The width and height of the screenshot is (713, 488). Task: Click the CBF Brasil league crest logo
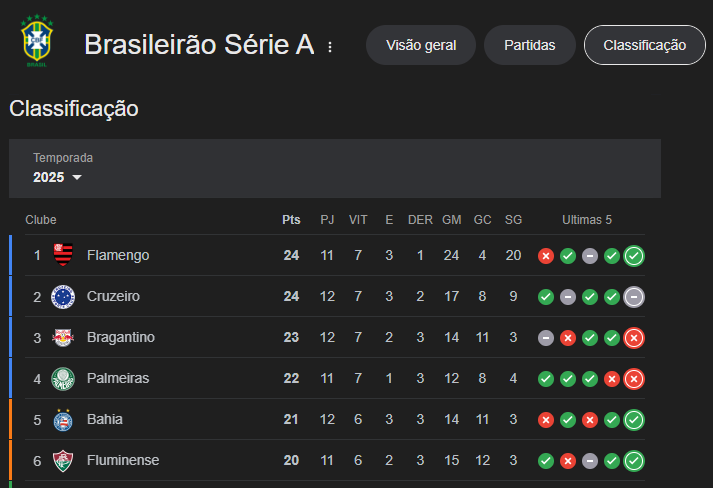click(x=37, y=40)
